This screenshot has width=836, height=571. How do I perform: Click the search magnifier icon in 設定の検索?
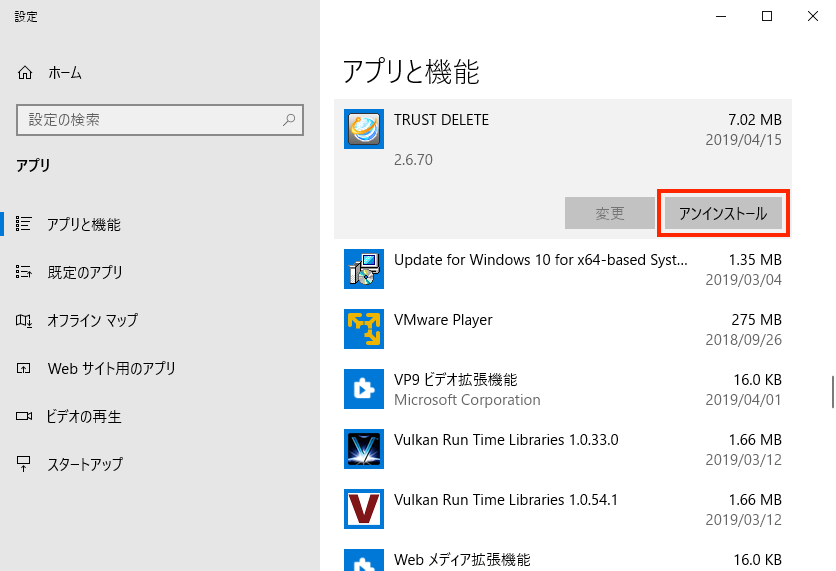click(x=289, y=120)
